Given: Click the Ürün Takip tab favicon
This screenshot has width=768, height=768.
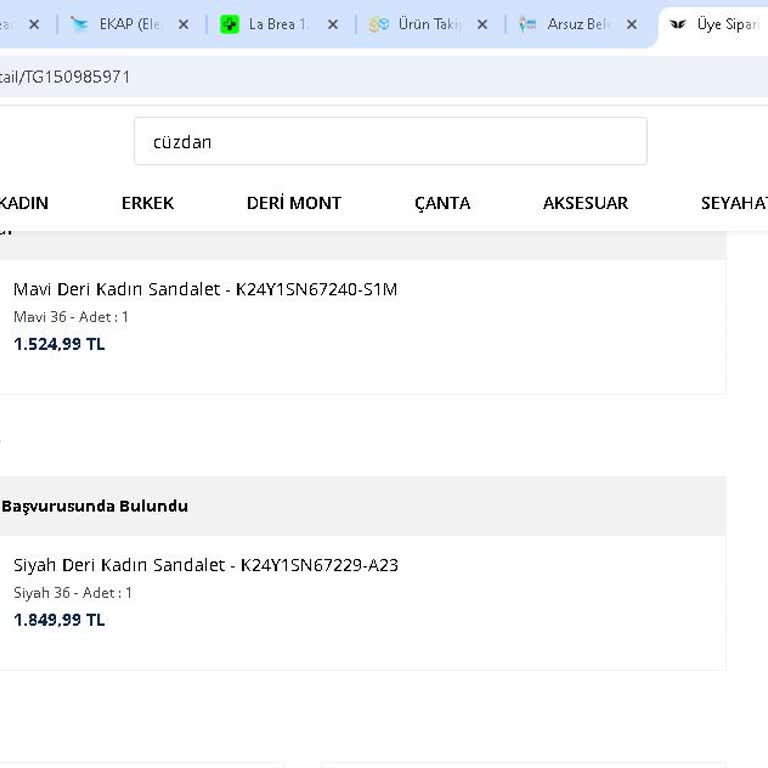Looking at the screenshot, I should pyautogui.click(x=379, y=24).
